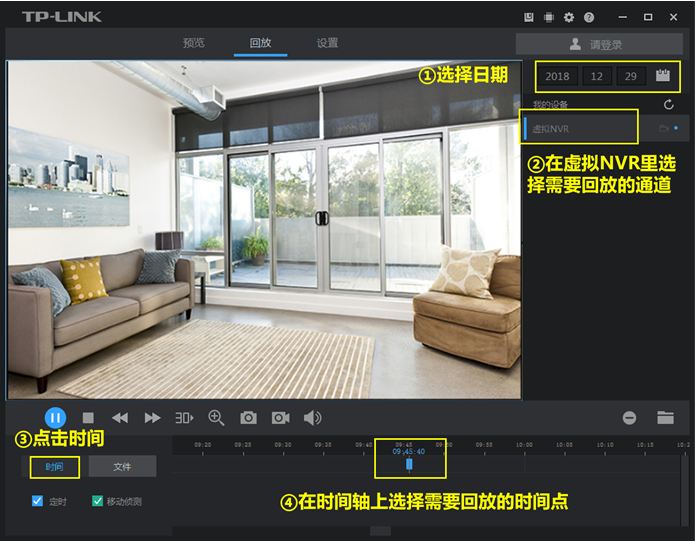Image resolution: width=695 pixels, height=541 pixels.
Task: Take a snapshot with the camera icon
Action: [x=248, y=418]
